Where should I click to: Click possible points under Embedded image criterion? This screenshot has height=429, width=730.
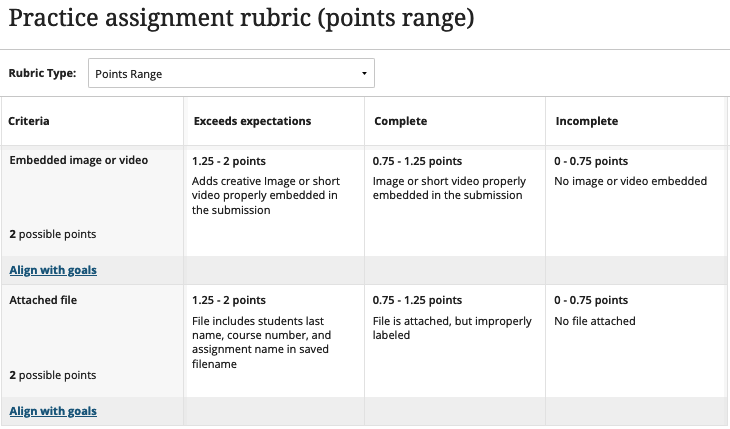click(53, 233)
